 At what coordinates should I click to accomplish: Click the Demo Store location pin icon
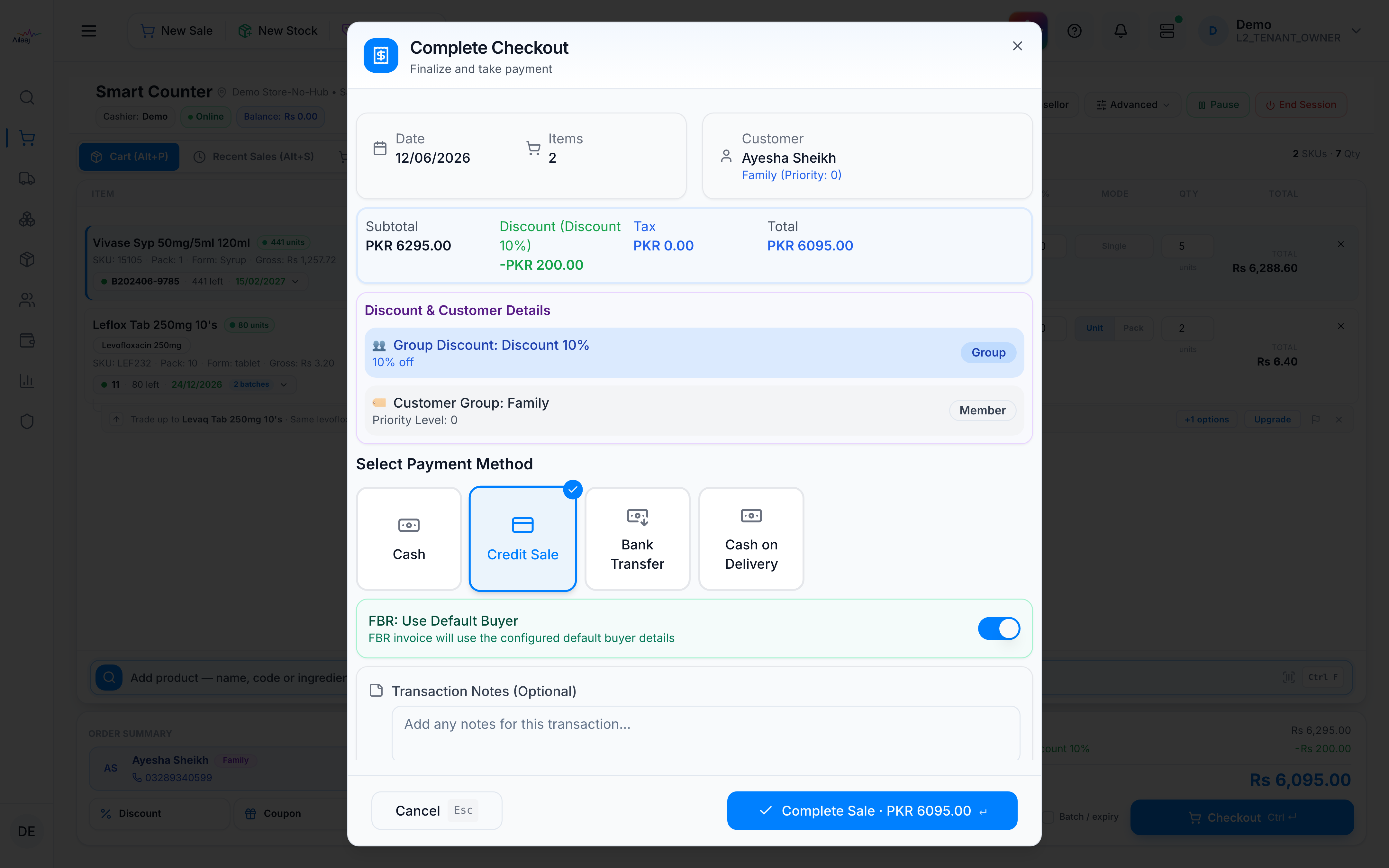pos(222,93)
